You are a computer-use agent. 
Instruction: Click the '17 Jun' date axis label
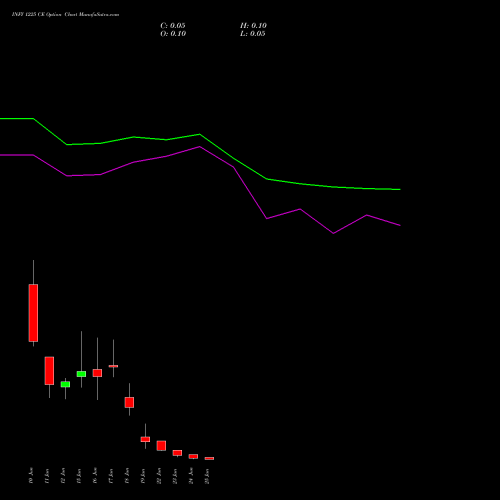pyautogui.click(x=111, y=476)
